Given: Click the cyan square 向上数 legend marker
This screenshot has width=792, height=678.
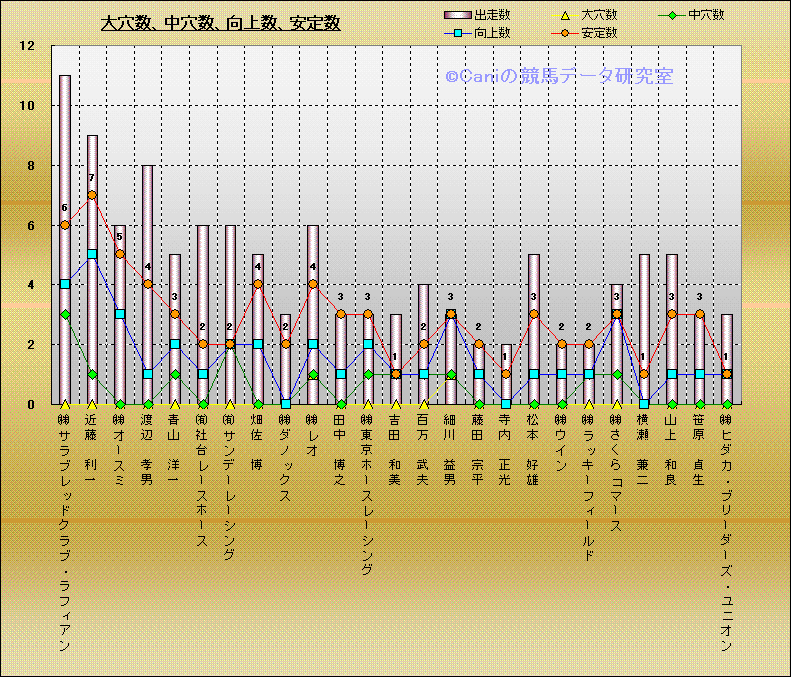Looking at the screenshot, I should [457, 33].
